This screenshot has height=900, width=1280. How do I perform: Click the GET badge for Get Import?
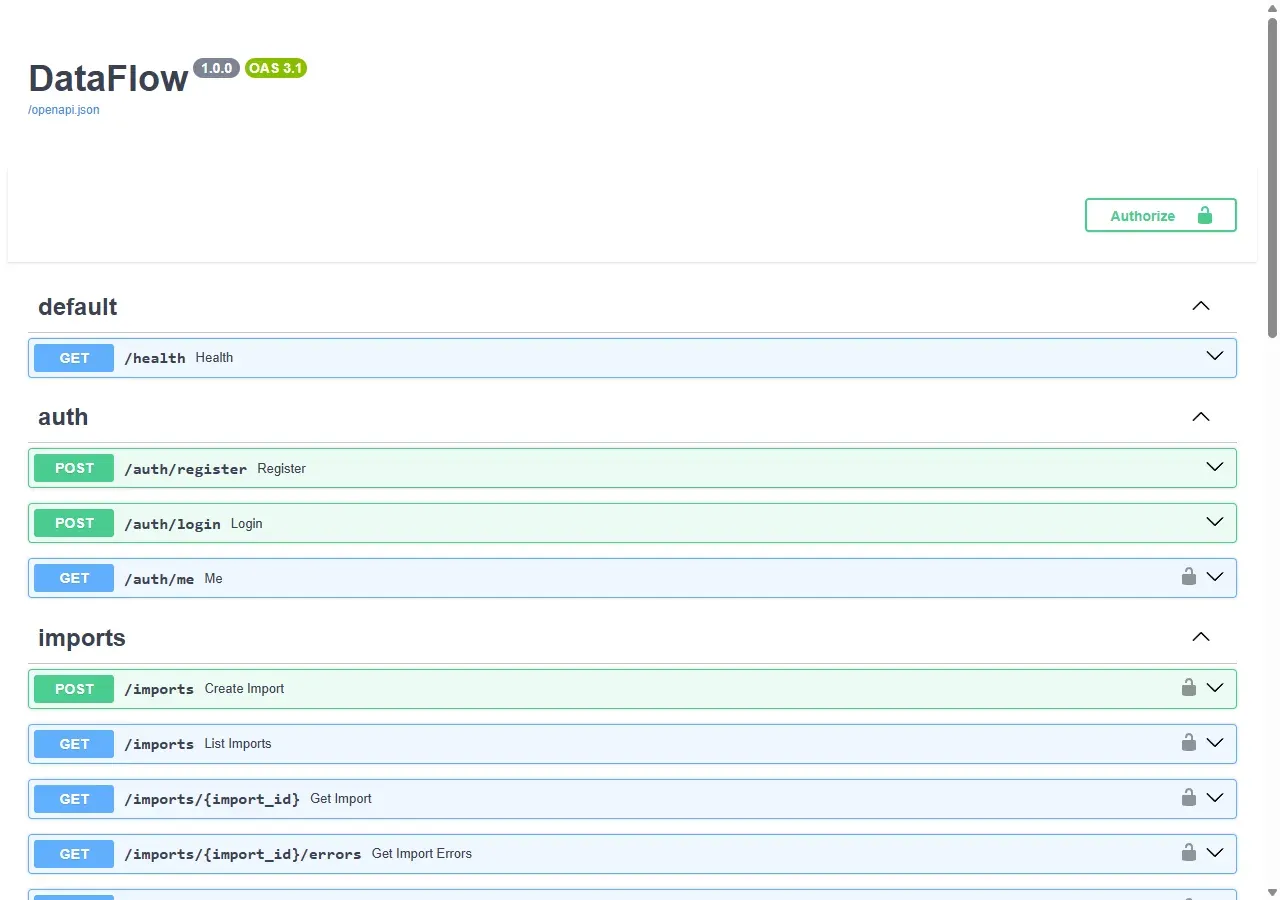[74, 799]
